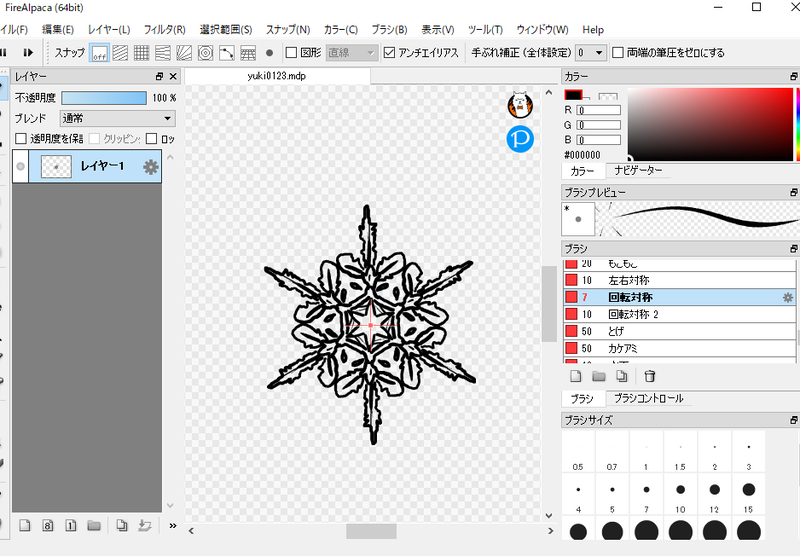This screenshot has width=800, height=556.
Task: Close the レイヤー panel
Action: coord(173,76)
